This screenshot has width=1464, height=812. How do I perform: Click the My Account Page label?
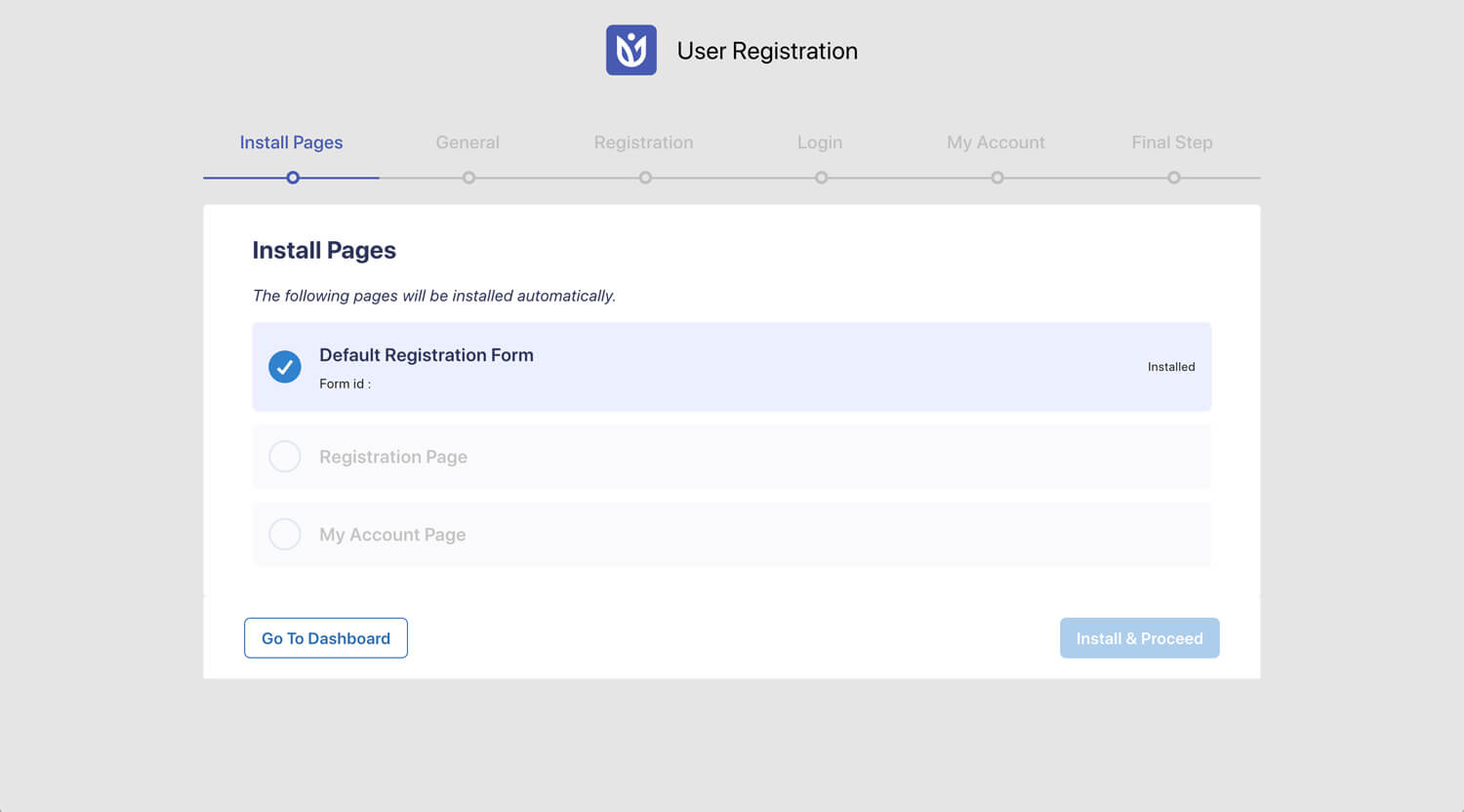[392, 535]
